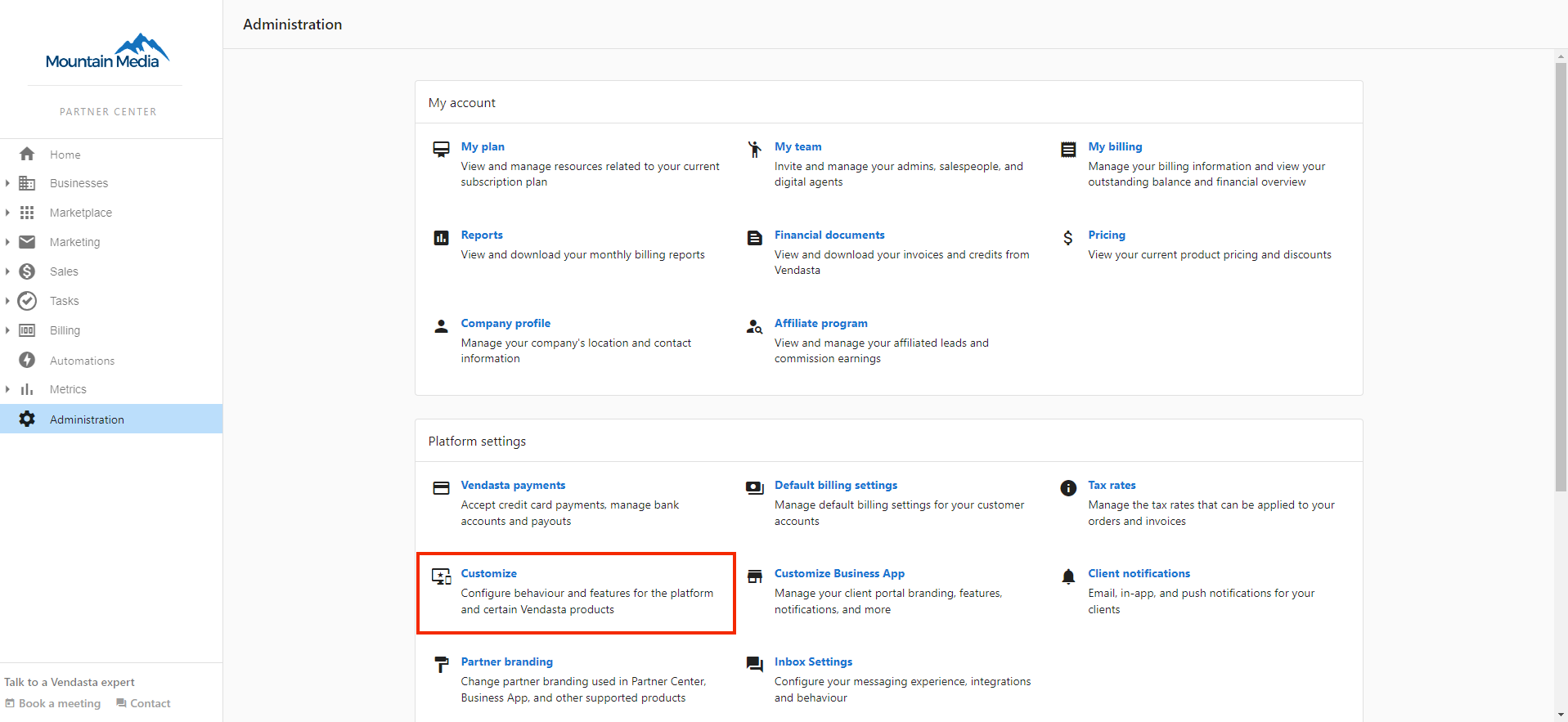Image resolution: width=1568 pixels, height=722 pixels.
Task: Open the Pricing link
Action: pos(1107,235)
